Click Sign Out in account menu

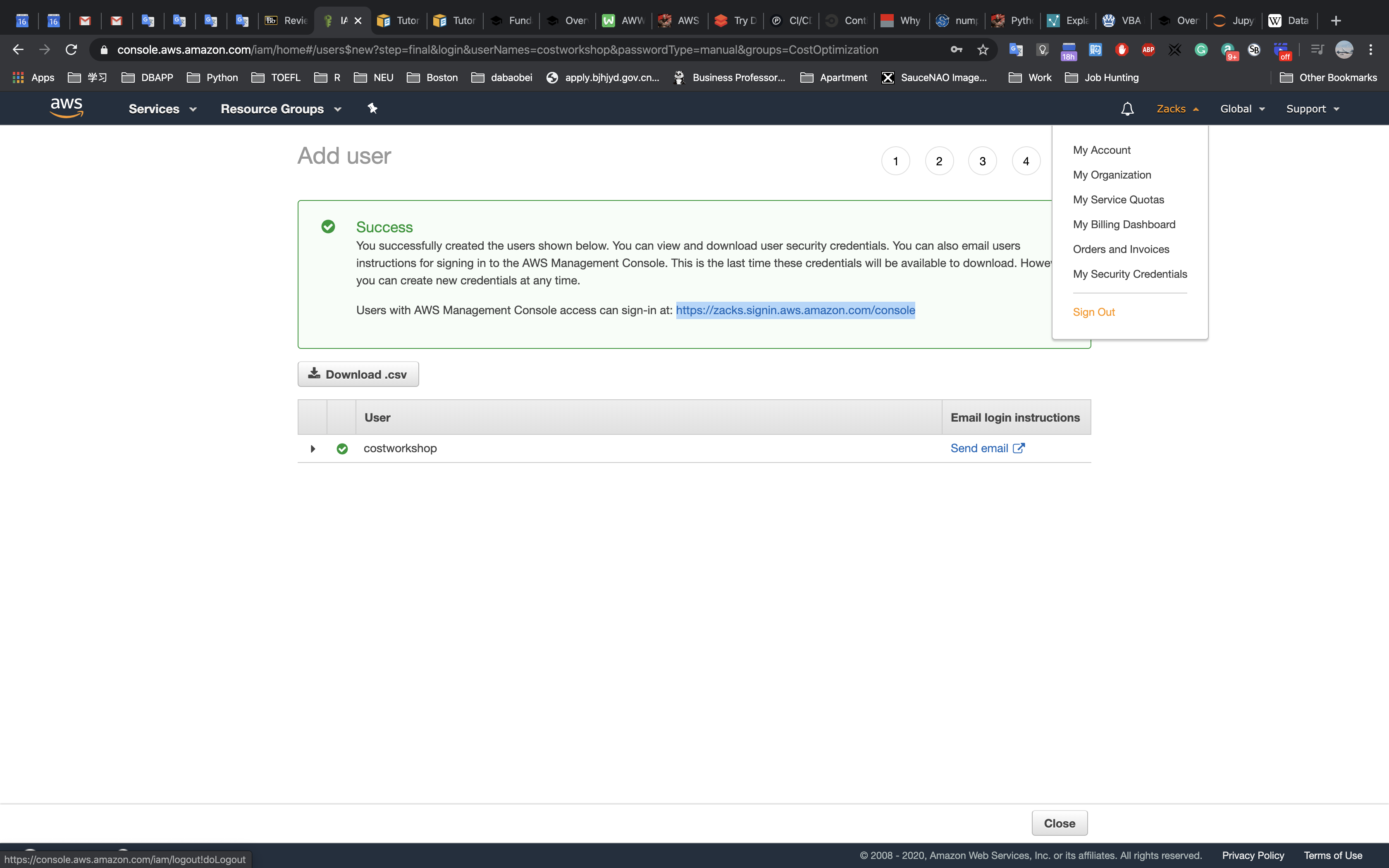click(1093, 312)
